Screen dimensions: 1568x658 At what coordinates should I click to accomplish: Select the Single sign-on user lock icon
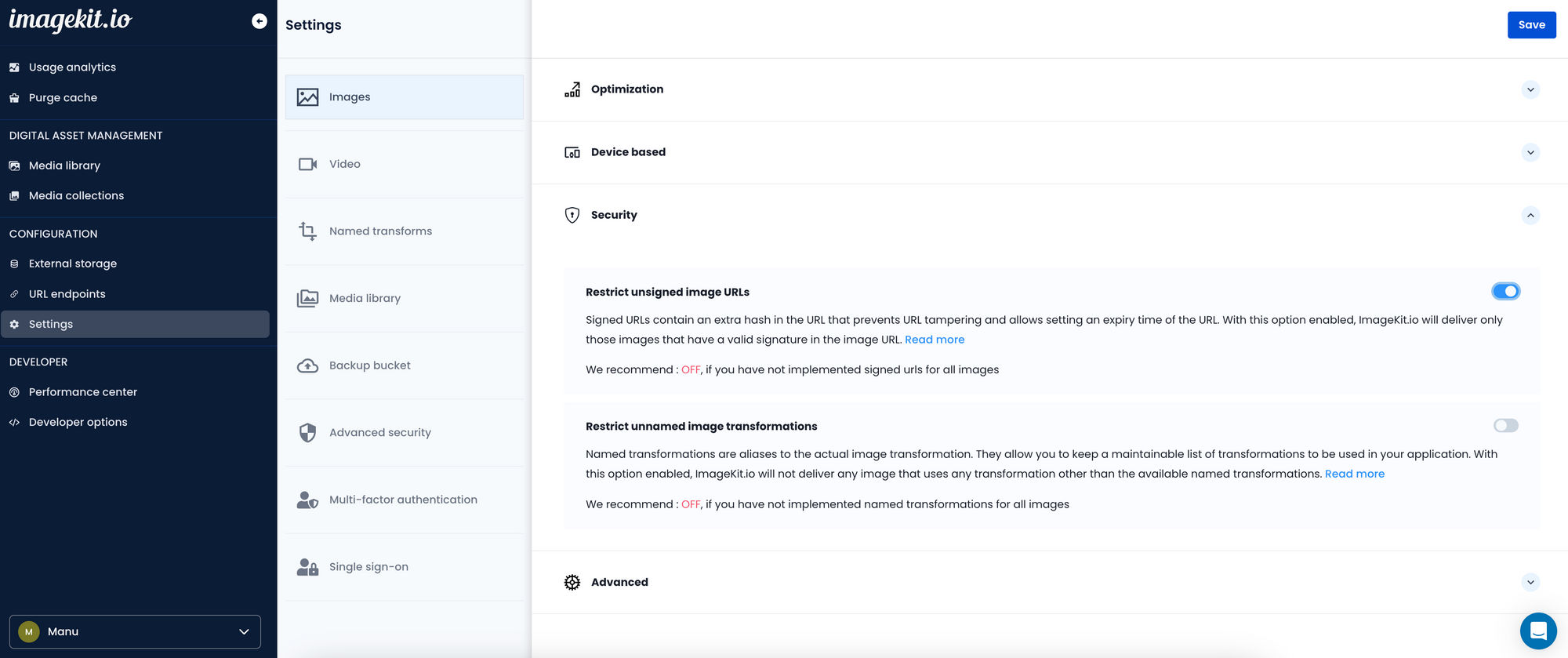307,567
